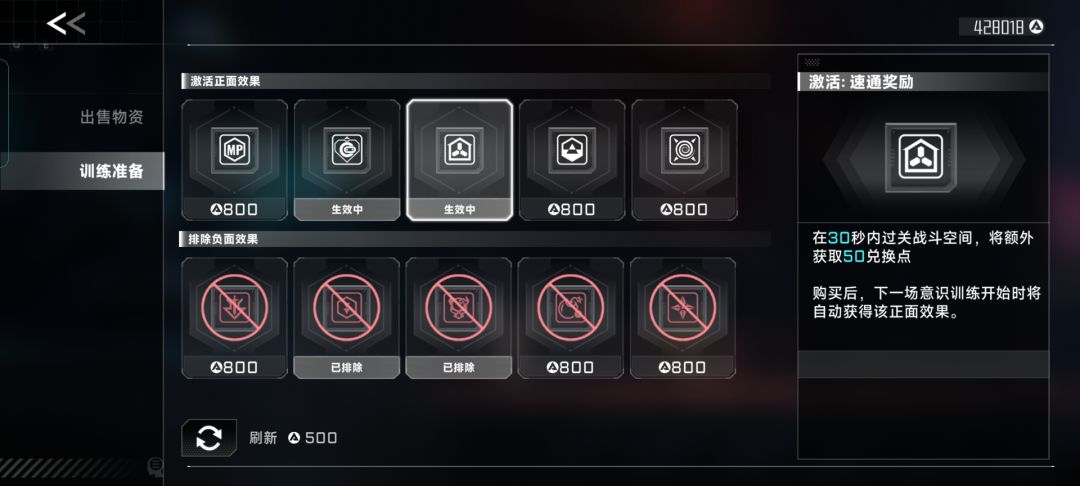This screenshot has width=1080, height=486.
Task: Click the large speed-clear reward preview image
Action: 920,158
